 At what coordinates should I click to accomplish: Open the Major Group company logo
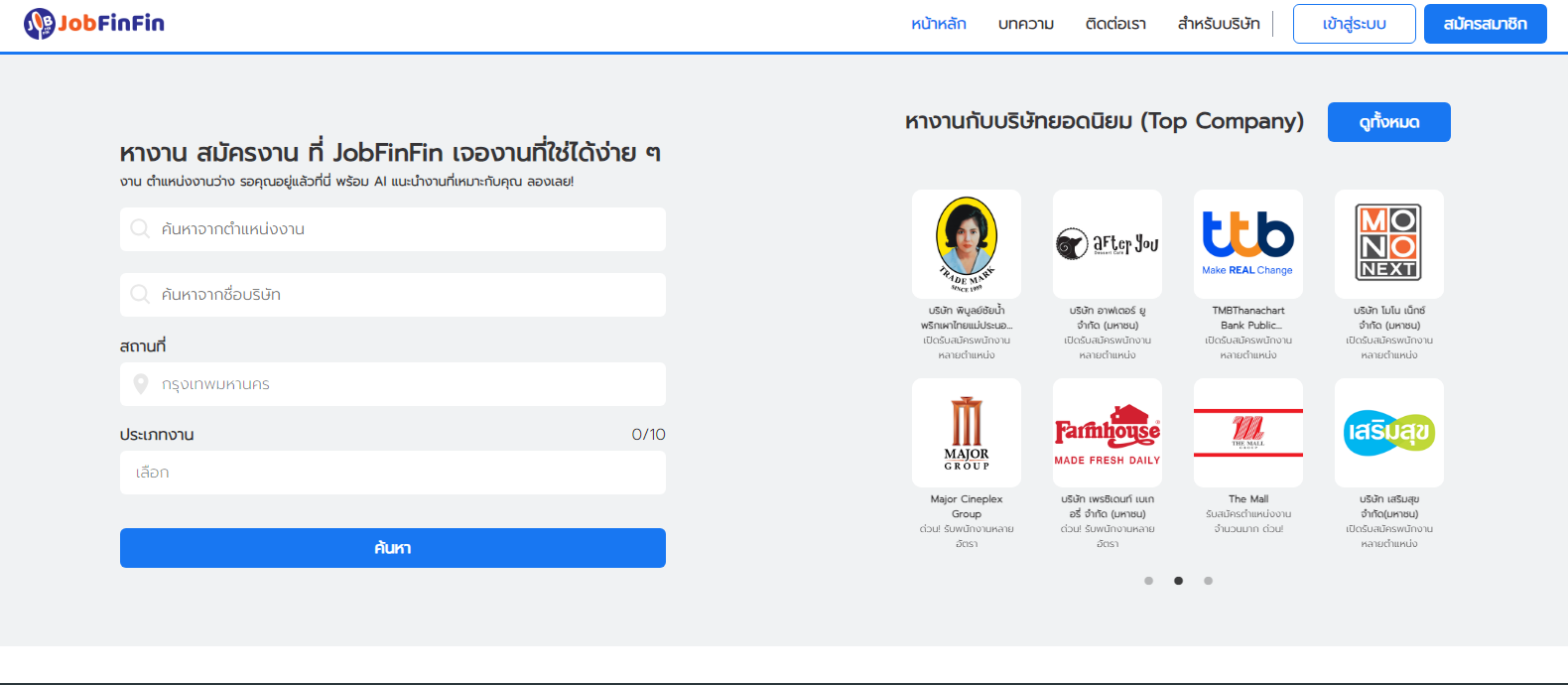pos(967,432)
